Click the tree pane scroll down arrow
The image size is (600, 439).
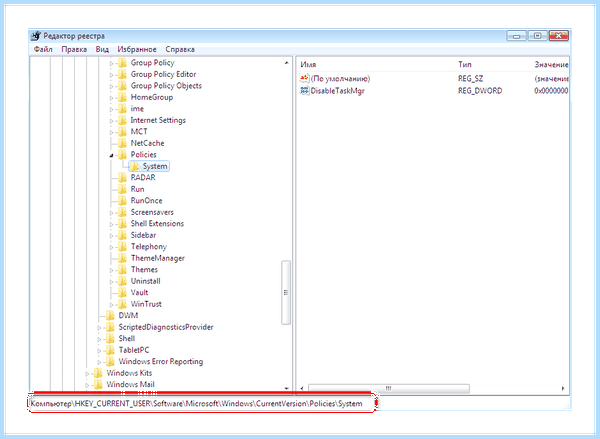click(x=286, y=388)
